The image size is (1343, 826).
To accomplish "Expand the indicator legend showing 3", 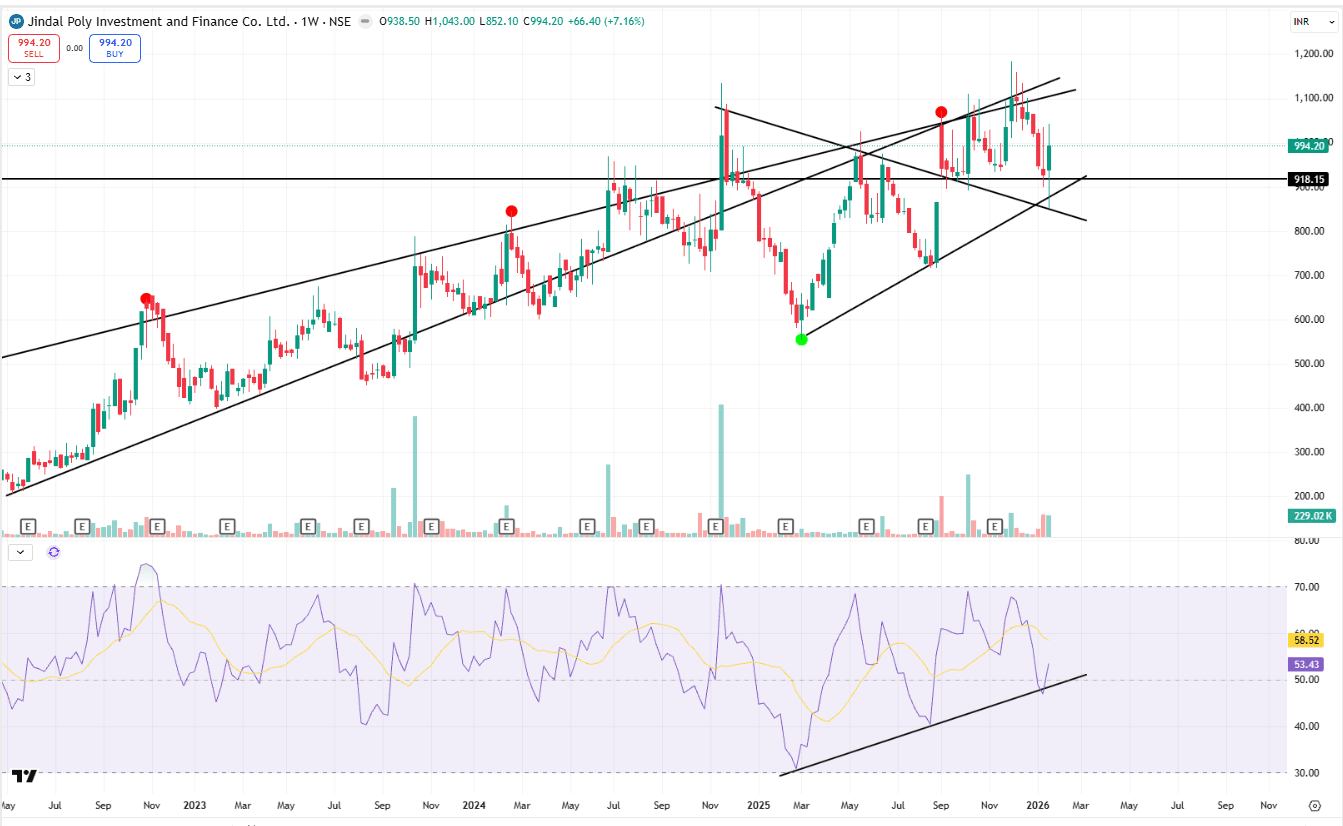I will (21, 77).
